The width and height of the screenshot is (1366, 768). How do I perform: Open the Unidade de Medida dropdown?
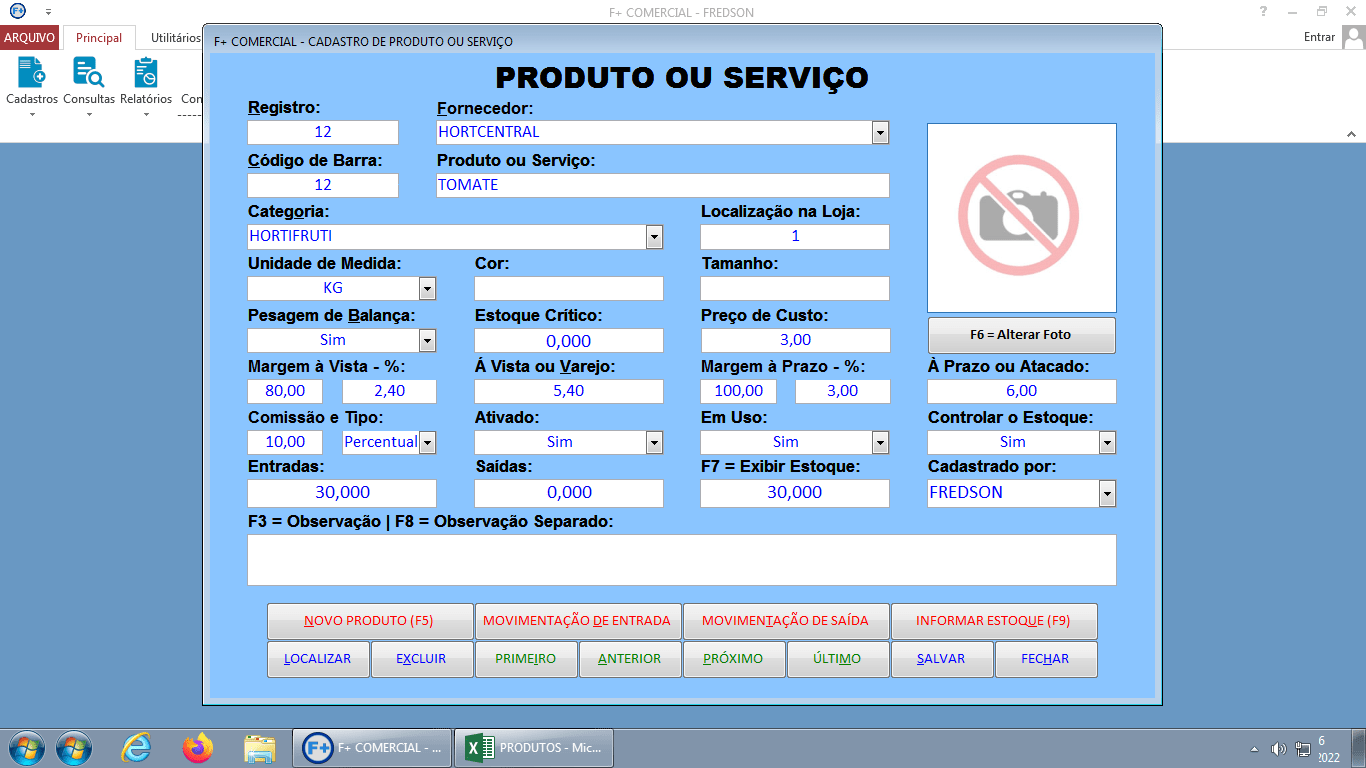click(427, 288)
